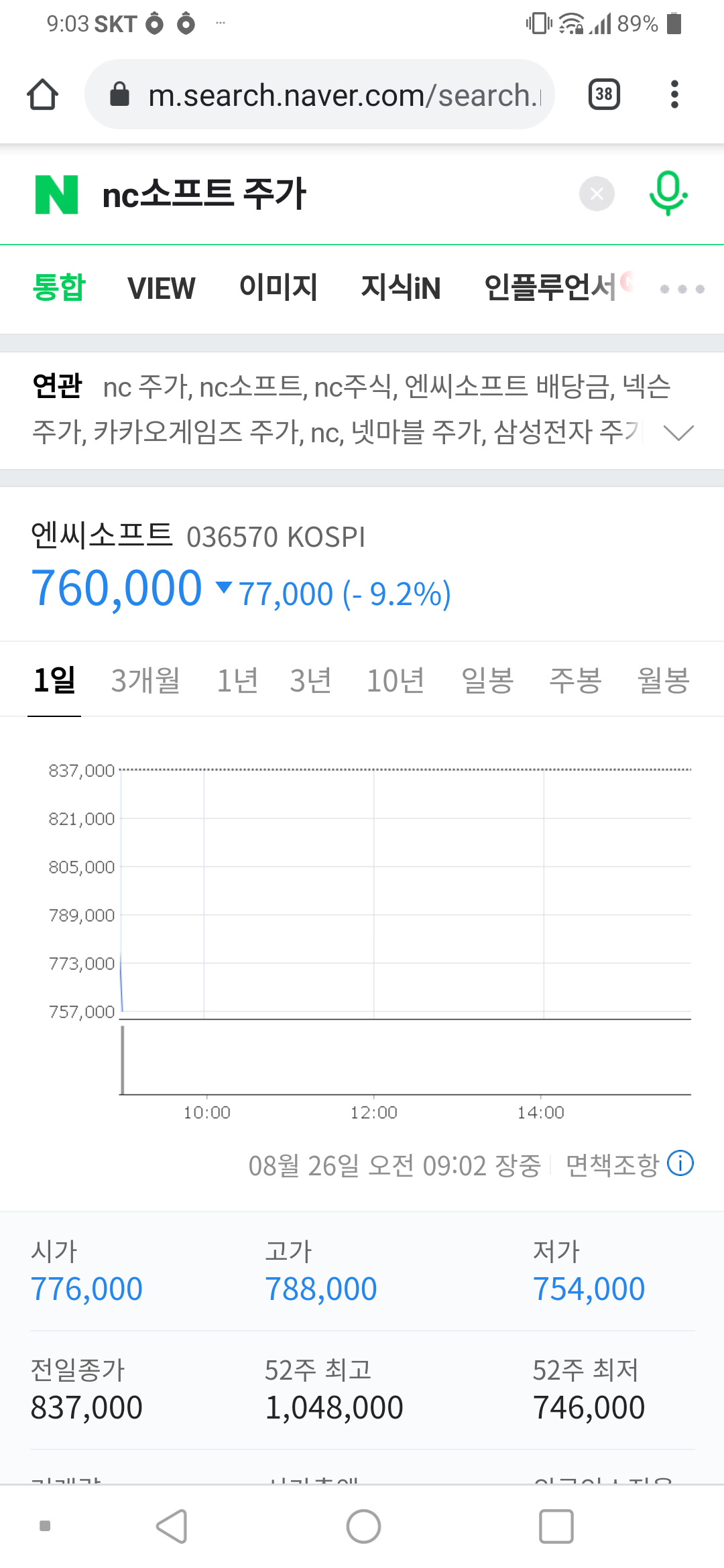Open the 면책조항 info icon

[x=680, y=1163]
